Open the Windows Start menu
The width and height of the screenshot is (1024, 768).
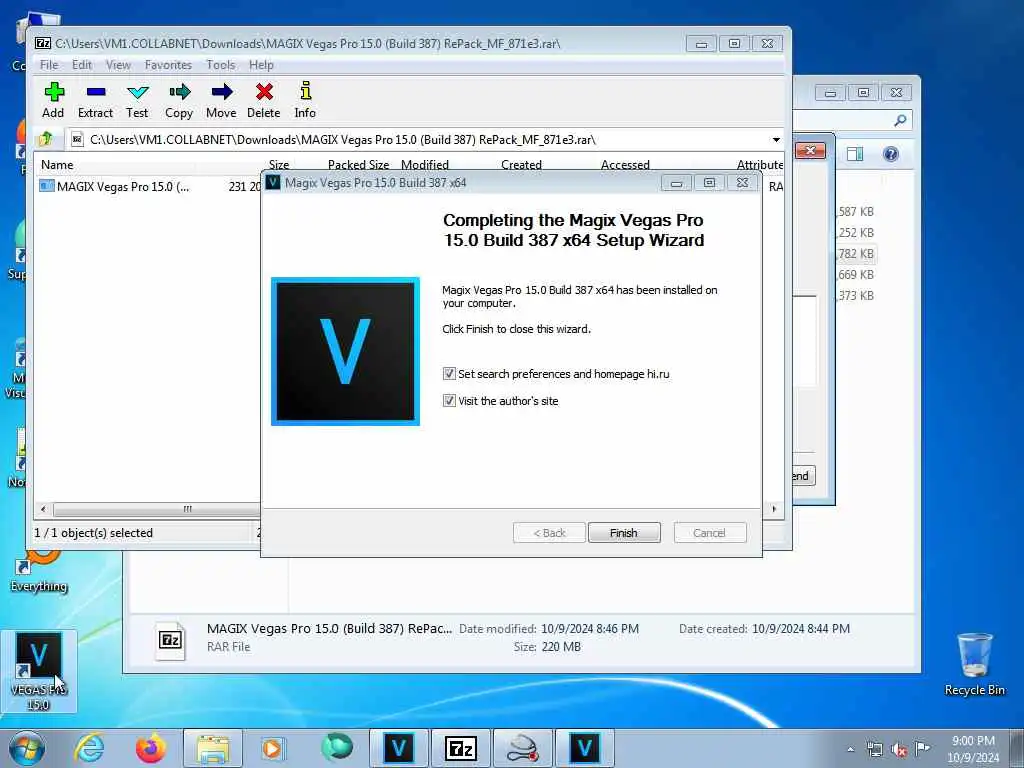tap(27, 748)
